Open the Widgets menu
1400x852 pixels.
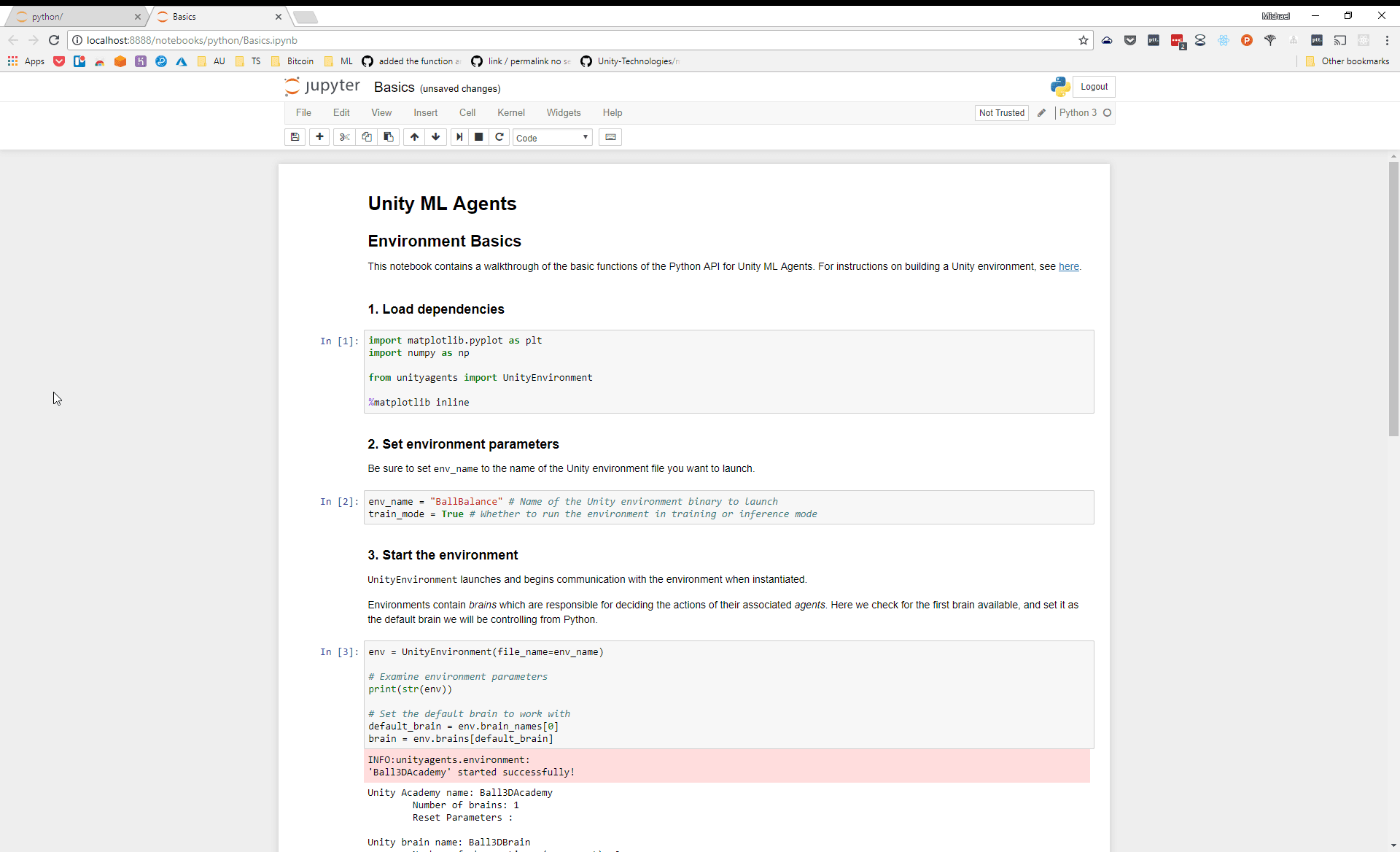pos(564,113)
